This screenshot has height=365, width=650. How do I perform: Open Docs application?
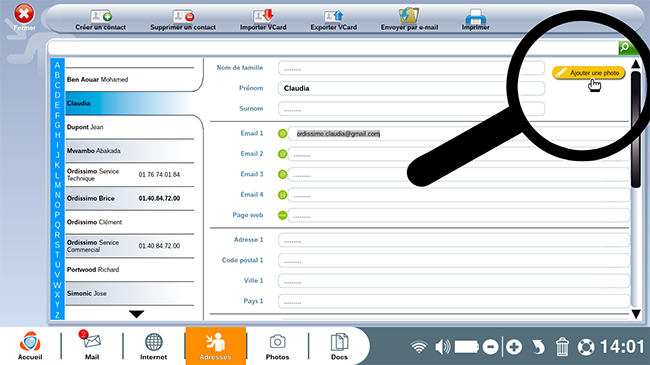(x=339, y=346)
